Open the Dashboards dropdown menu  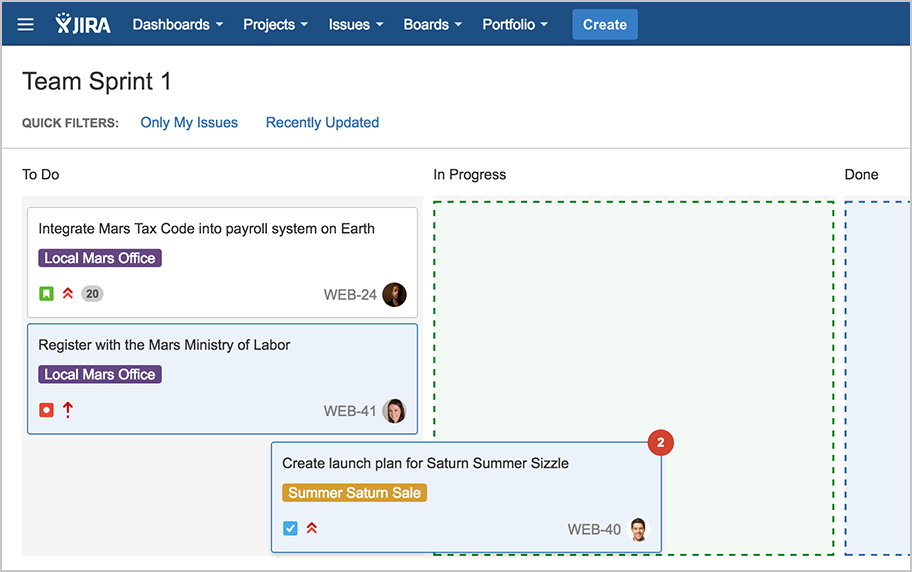click(x=177, y=24)
